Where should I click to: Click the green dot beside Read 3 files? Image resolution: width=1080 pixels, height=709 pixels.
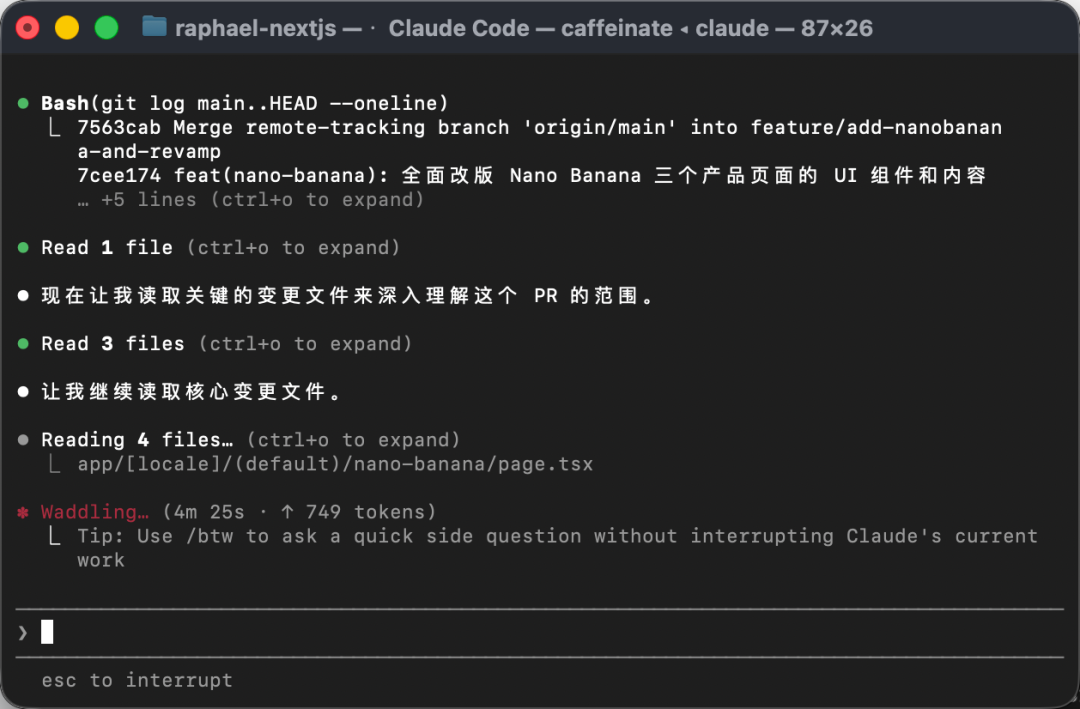click(x=23, y=344)
